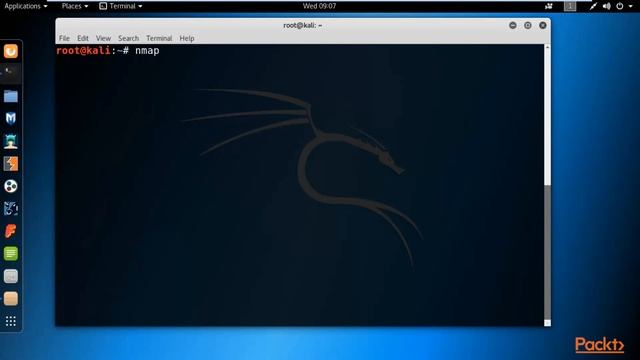The height and width of the screenshot is (360, 640).
Task: Open the Help menu
Action: pyautogui.click(x=187, y=38)
